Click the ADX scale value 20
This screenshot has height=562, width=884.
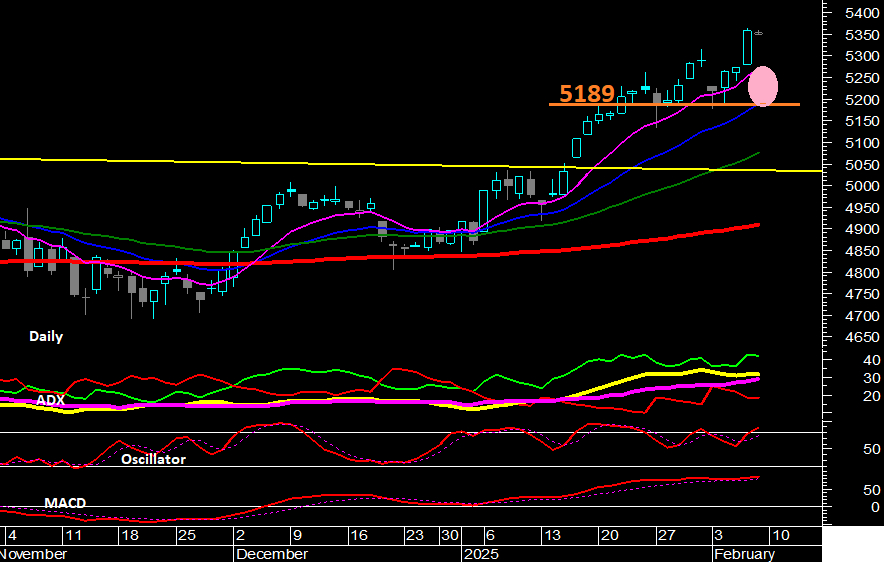pos(871,396)
